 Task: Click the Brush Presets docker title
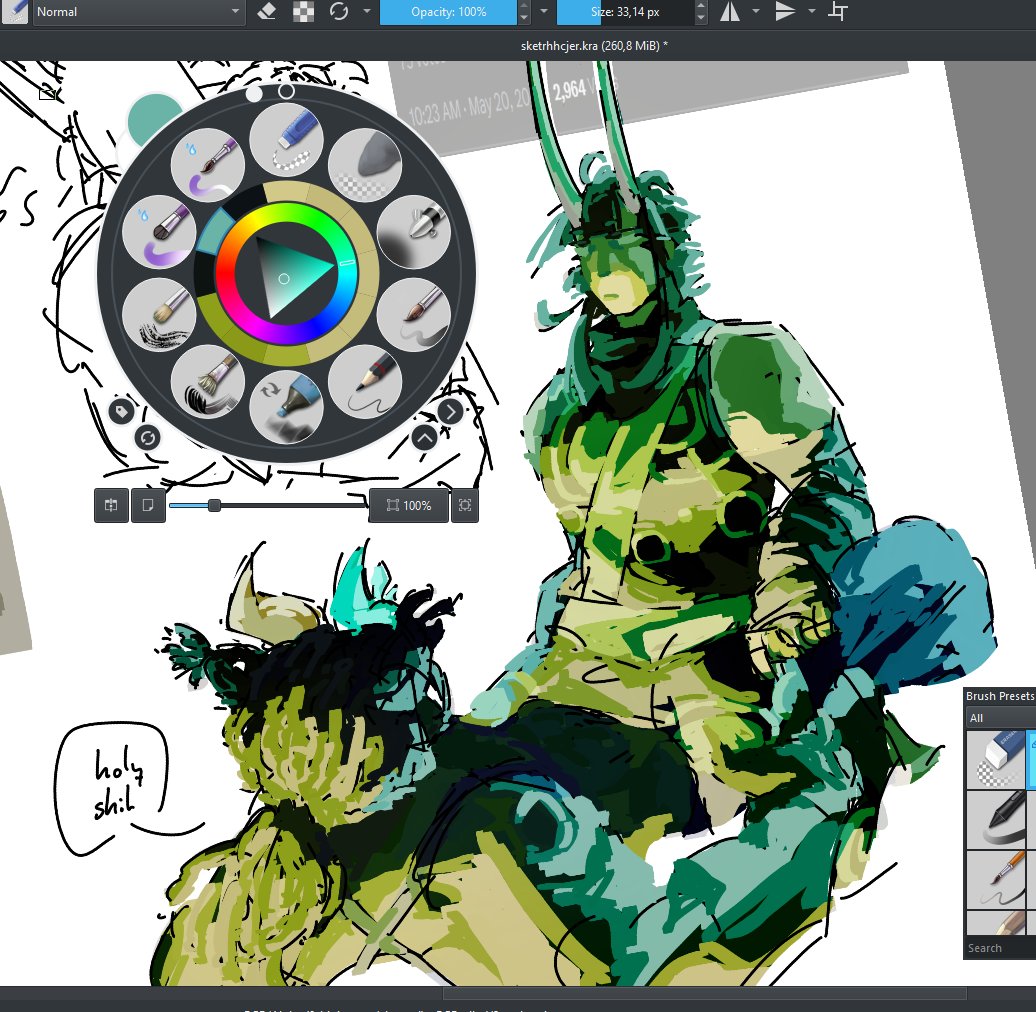pos(1000,696)
